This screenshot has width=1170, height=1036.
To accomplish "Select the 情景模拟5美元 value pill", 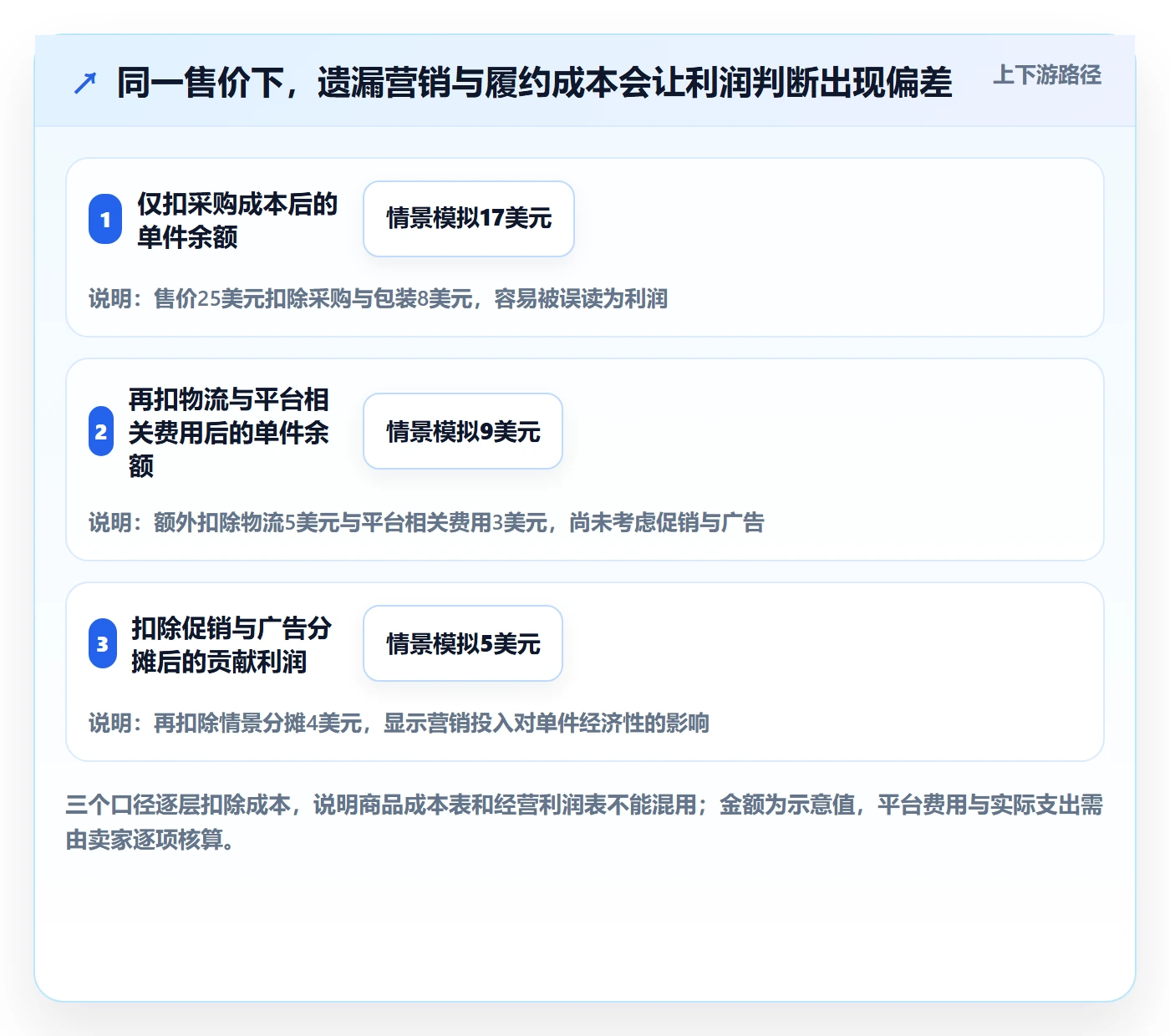I will [x=463, y=643].
